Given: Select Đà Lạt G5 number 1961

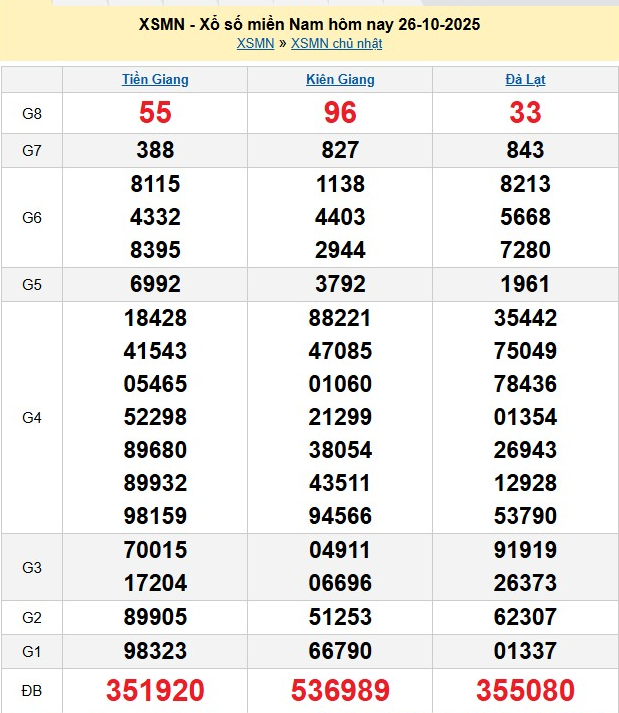Looking at the screenshot, I should click(525, 284).
